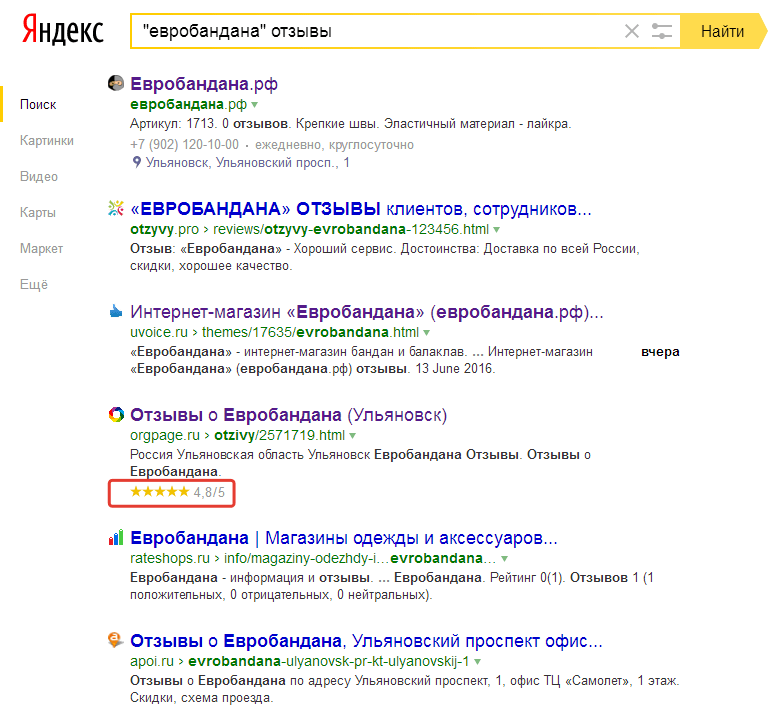The height and width of the screenshot is (723, 778).
Task: Click the uvoice.ru thumbs-up favicon
Action: [x=116, y=311]
